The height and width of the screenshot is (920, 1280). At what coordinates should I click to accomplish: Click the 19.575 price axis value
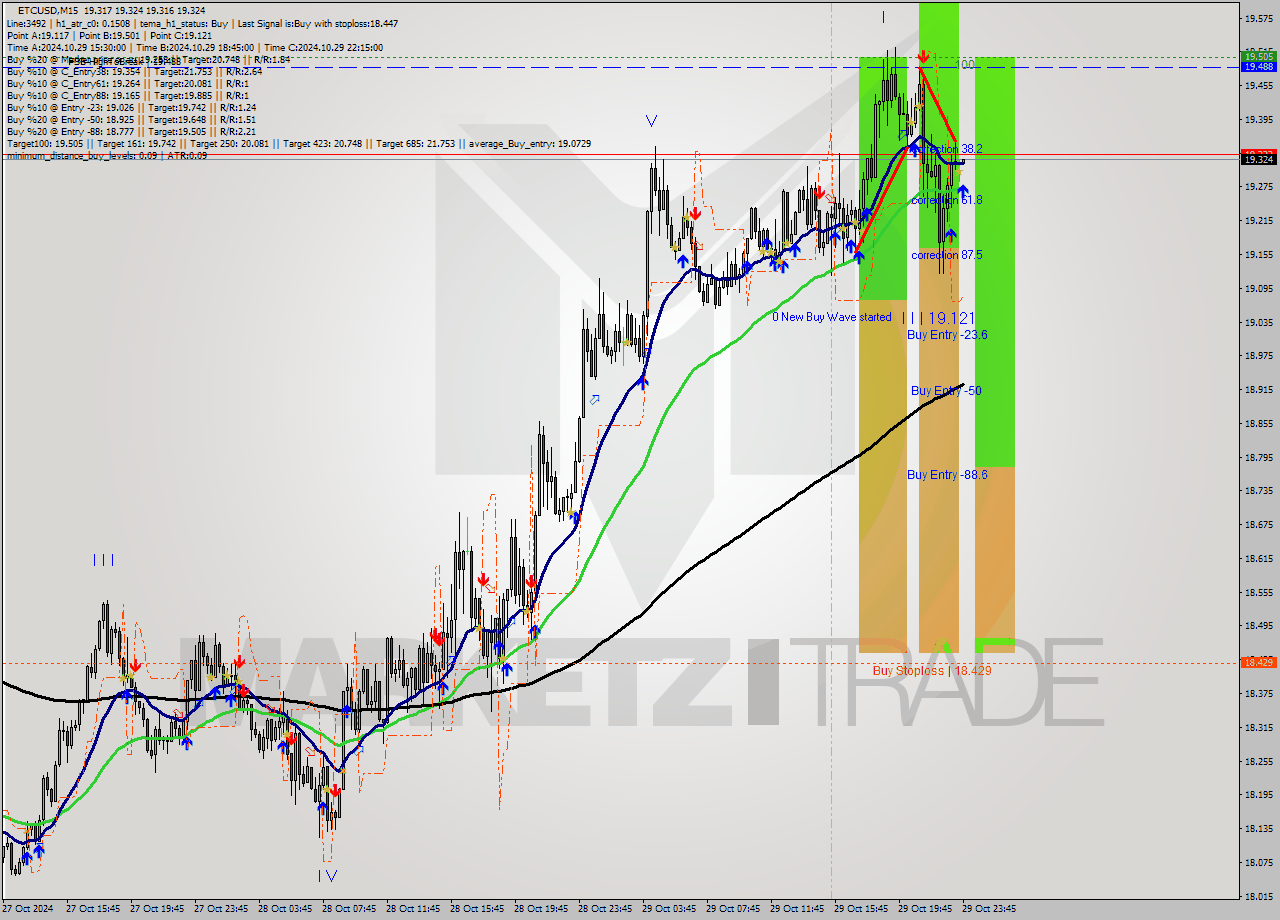point(1259,18)
